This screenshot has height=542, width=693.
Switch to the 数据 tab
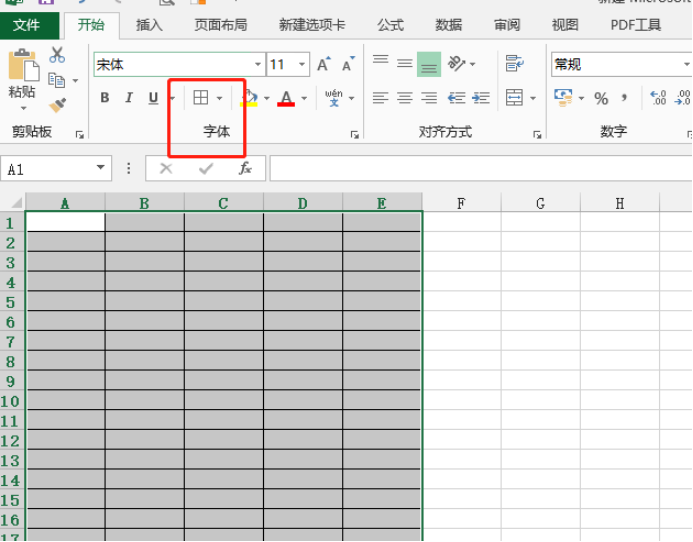449,25
